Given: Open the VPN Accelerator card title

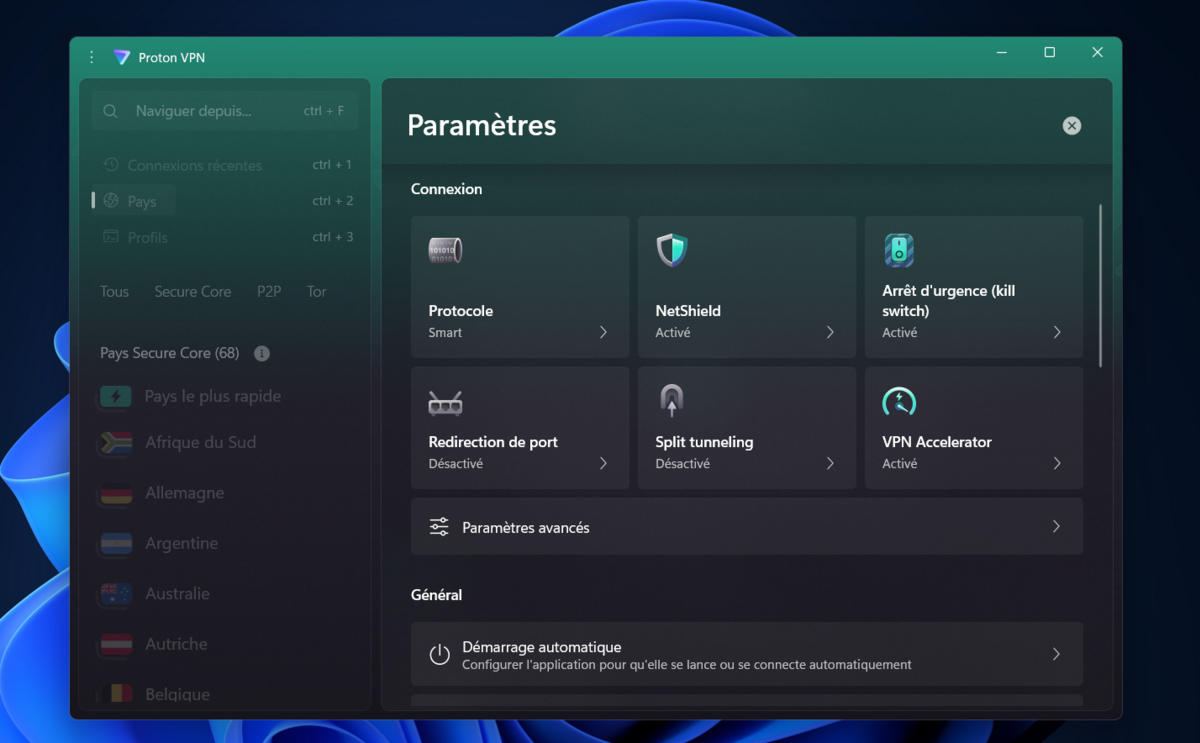Looking at the screenshot, I should click(x=937, y=442).
